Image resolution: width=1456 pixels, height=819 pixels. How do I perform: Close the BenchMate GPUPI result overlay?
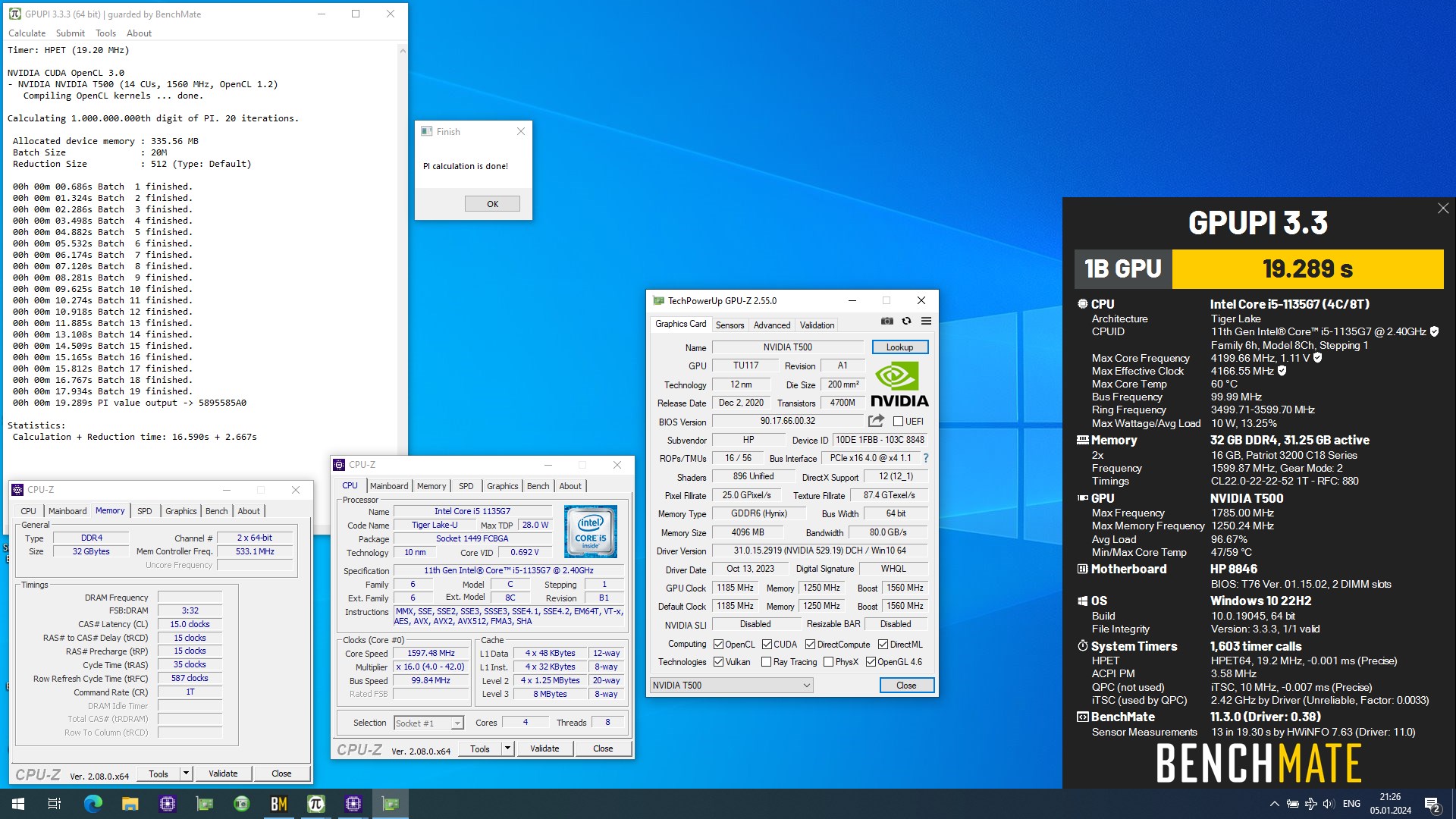click(1442, 209)
